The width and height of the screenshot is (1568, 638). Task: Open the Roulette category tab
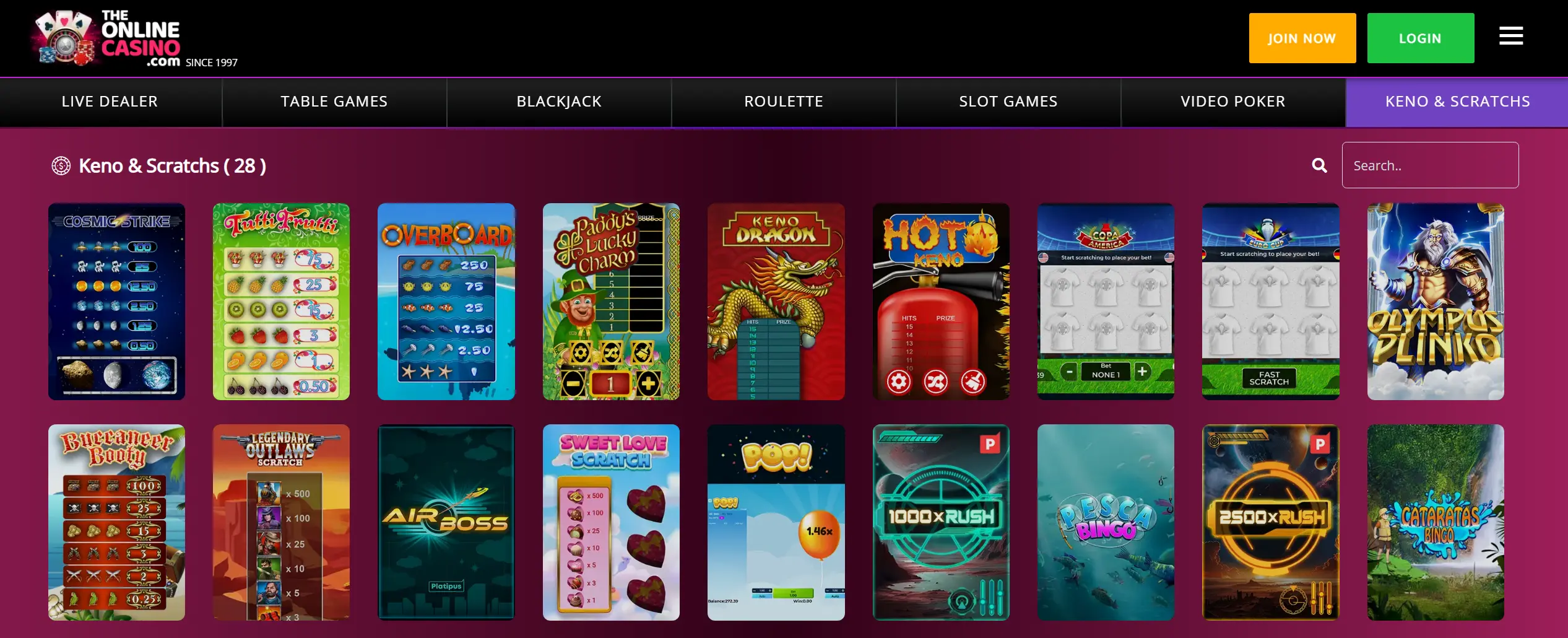pos(784,102)
